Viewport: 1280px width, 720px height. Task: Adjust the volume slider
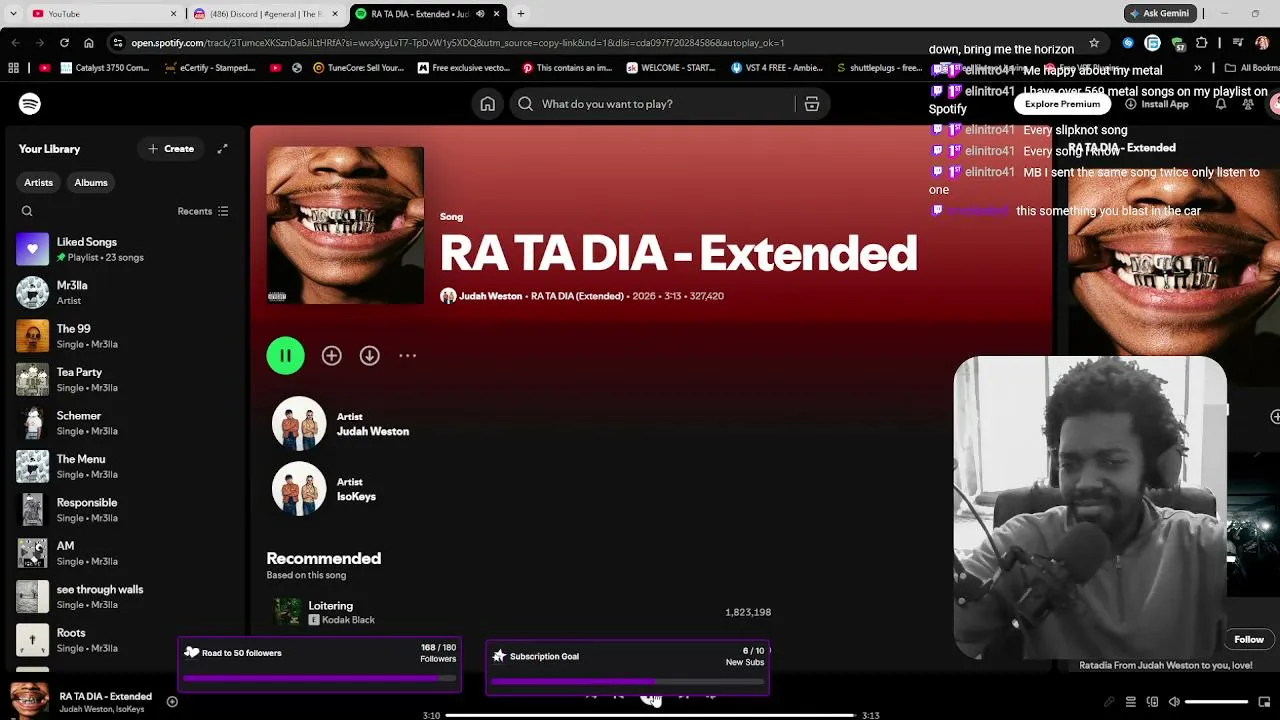(1216, 702)
